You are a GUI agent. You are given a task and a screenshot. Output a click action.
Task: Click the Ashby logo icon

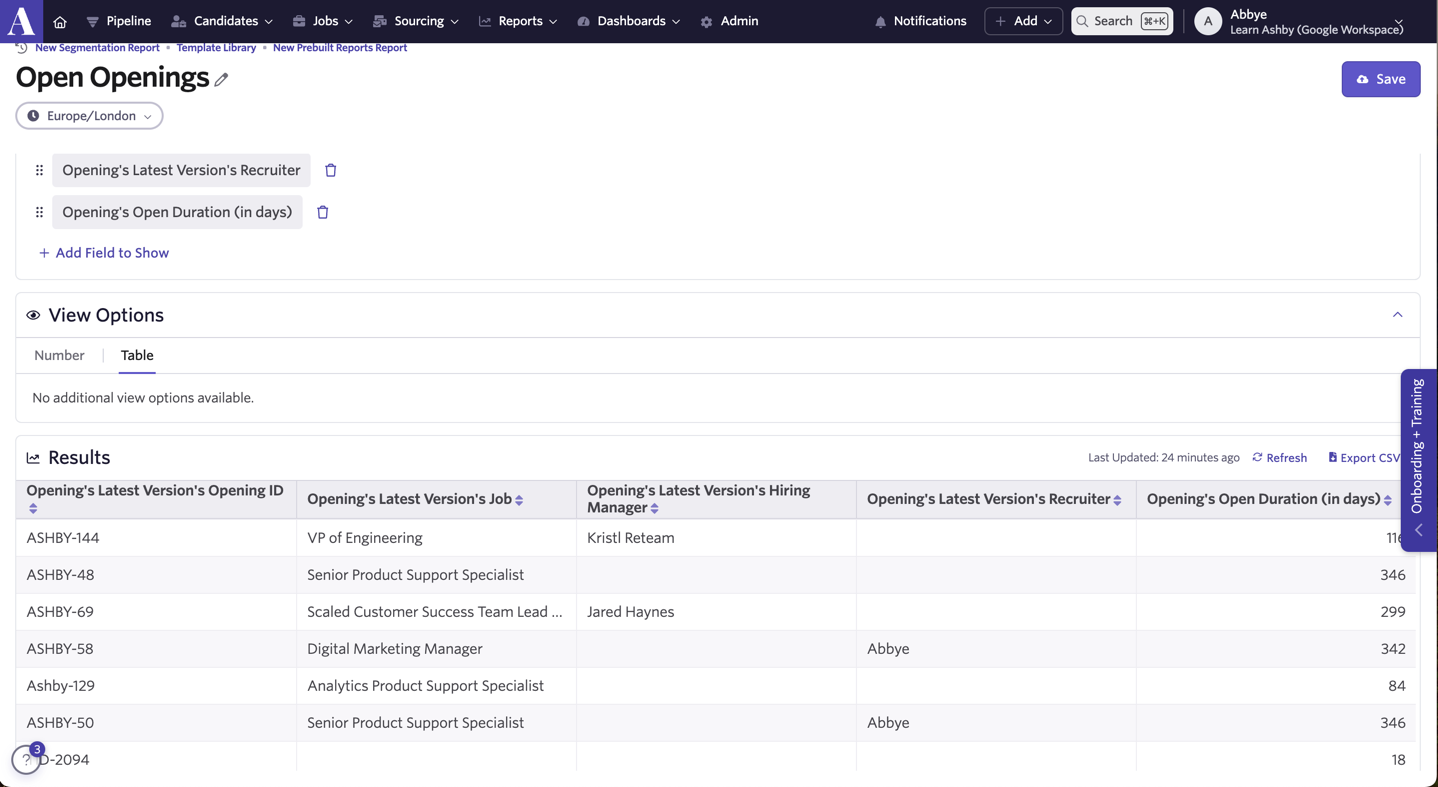point(21,20)
